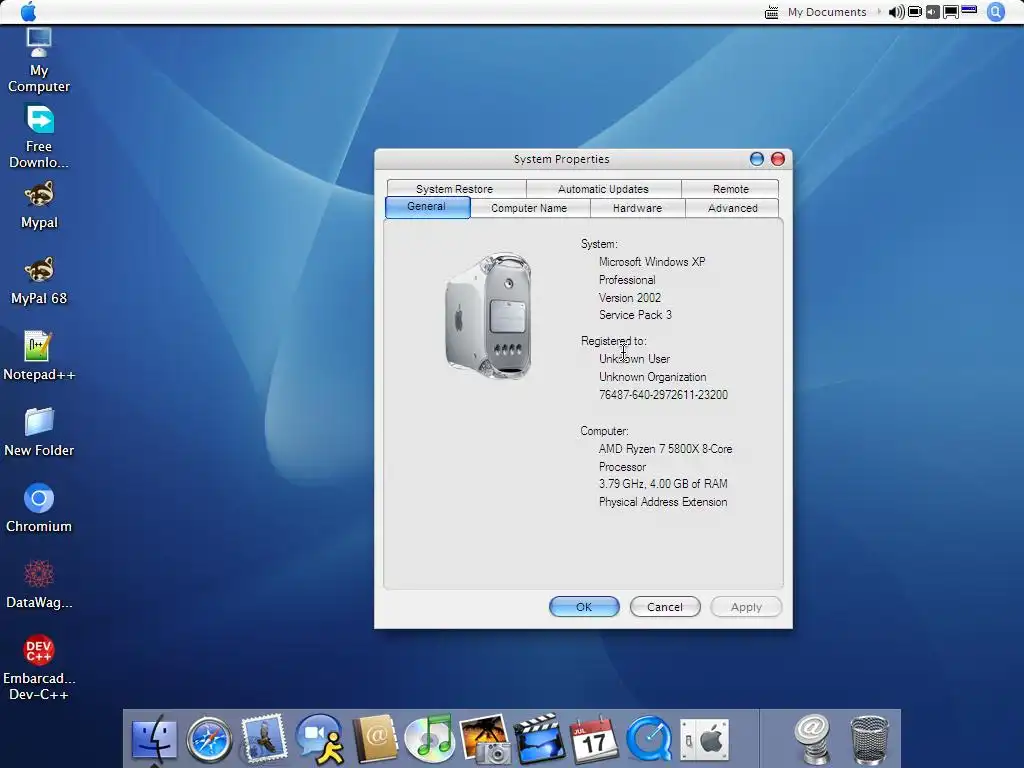Click the 3.79 GHz, 4.00 GB of RAM line
The height and width of the screenshot is (768, 1024).
coord(663,484)
